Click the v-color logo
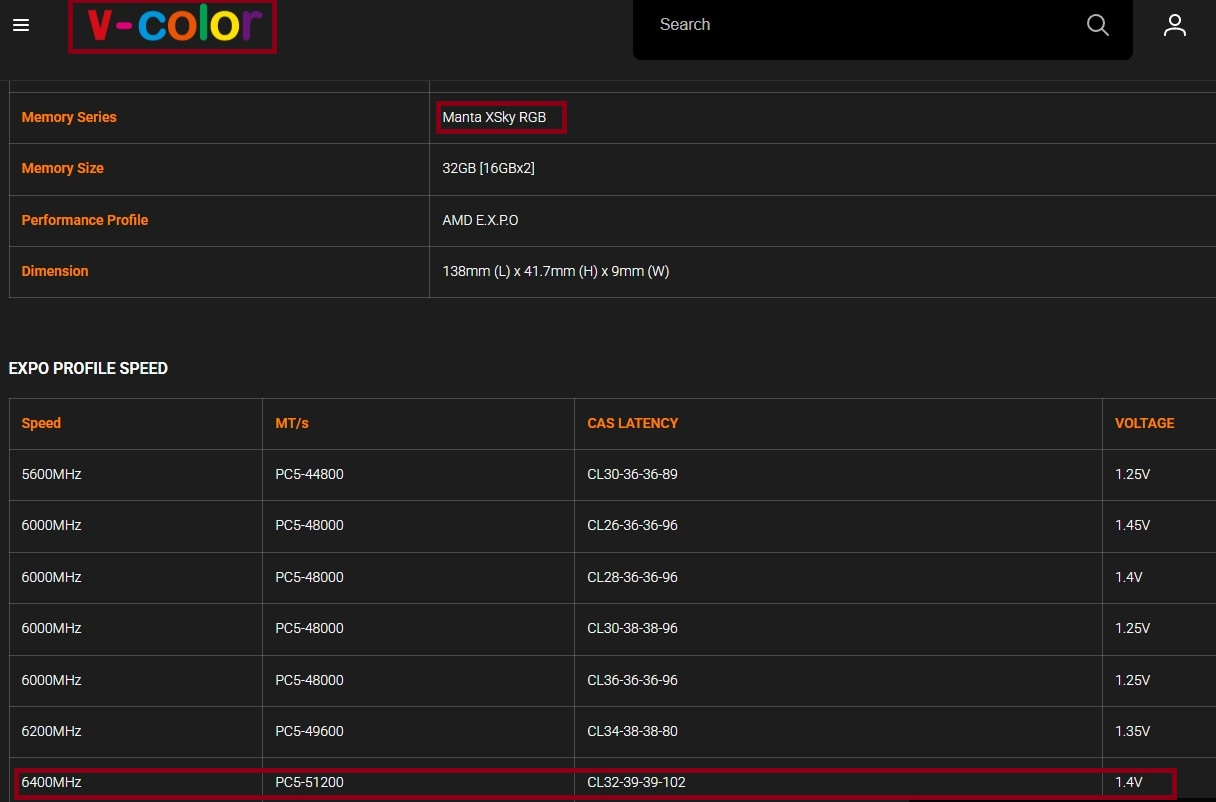 click(173, 26)
